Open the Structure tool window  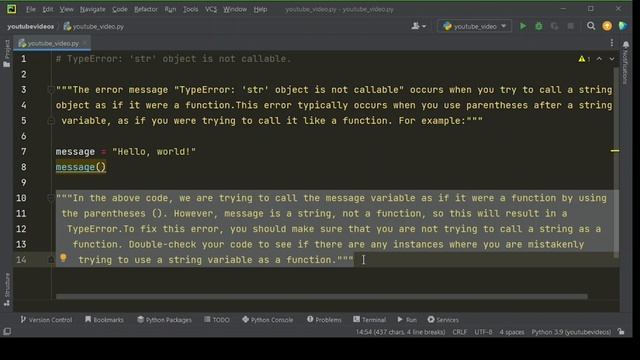coord(7,289)
